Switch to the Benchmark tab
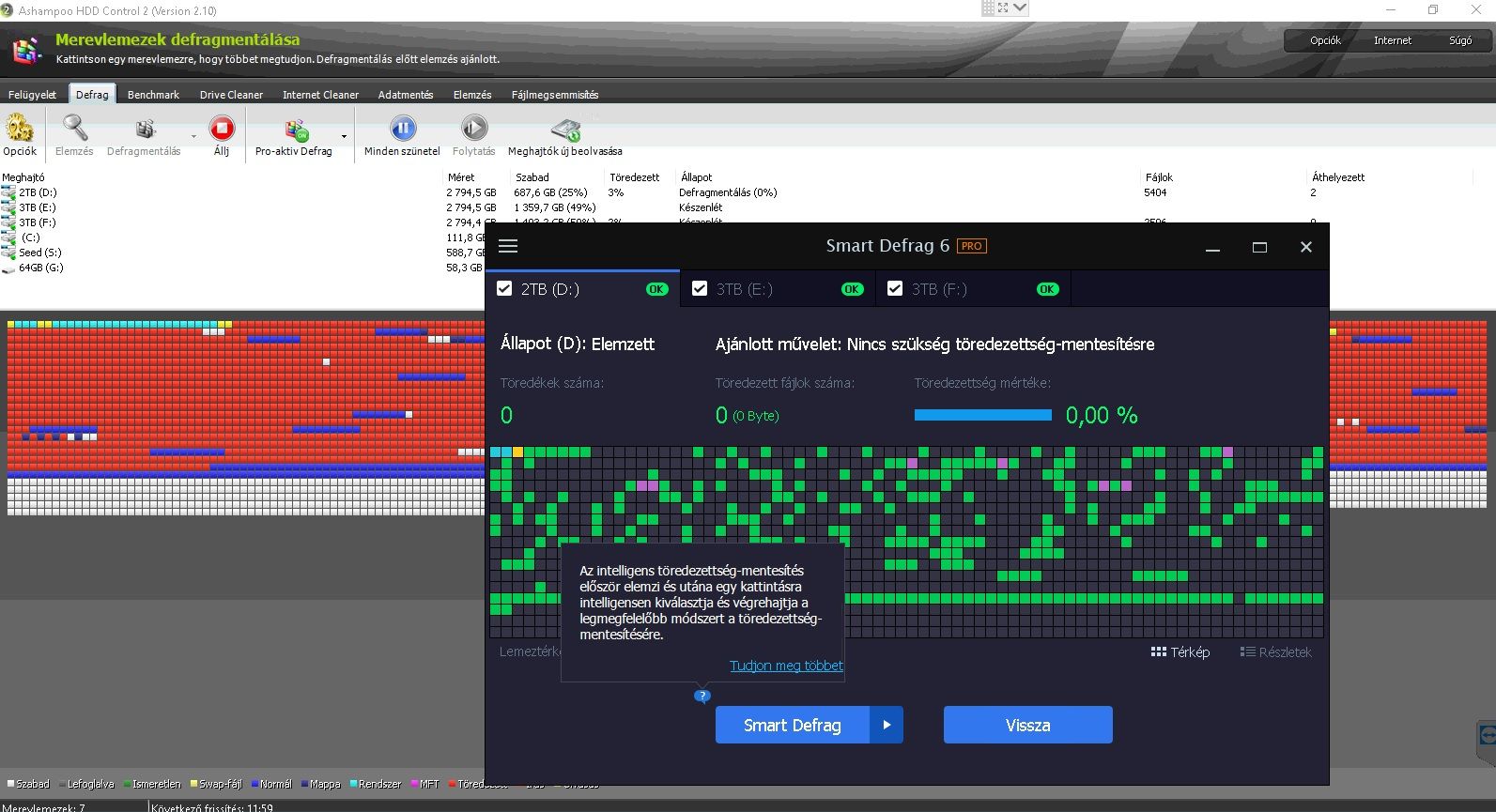 click(x=153, y=94)
